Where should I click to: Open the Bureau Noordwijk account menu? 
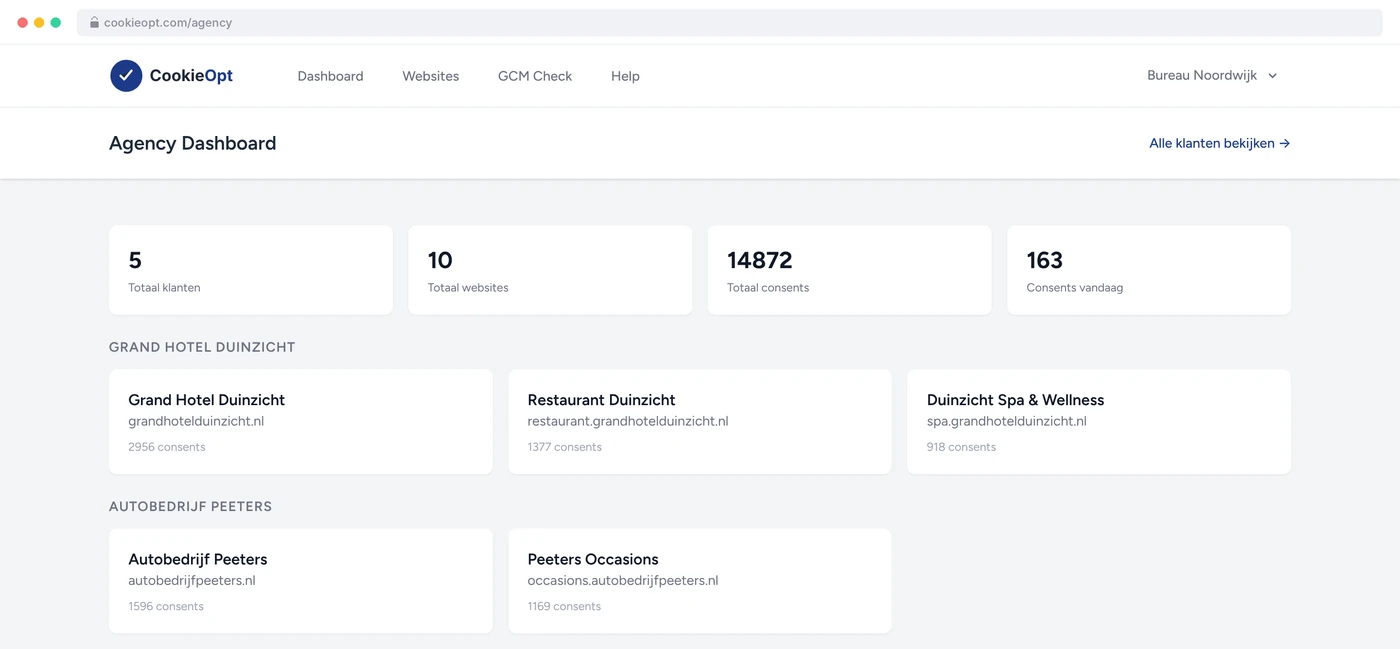(1212, 76)
